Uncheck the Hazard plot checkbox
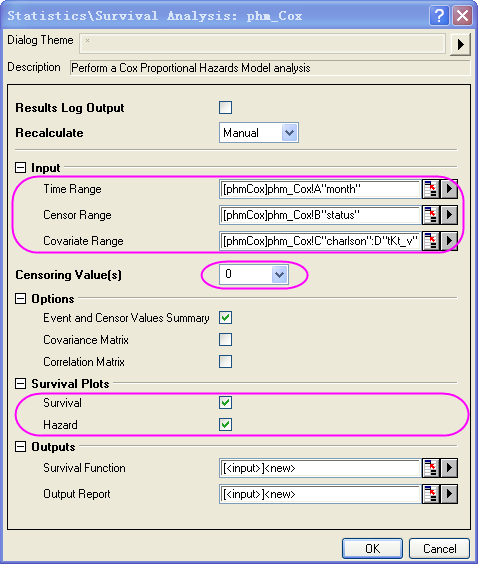The height and width of the screenshot is (564, 478). click(x=225, y=424)
